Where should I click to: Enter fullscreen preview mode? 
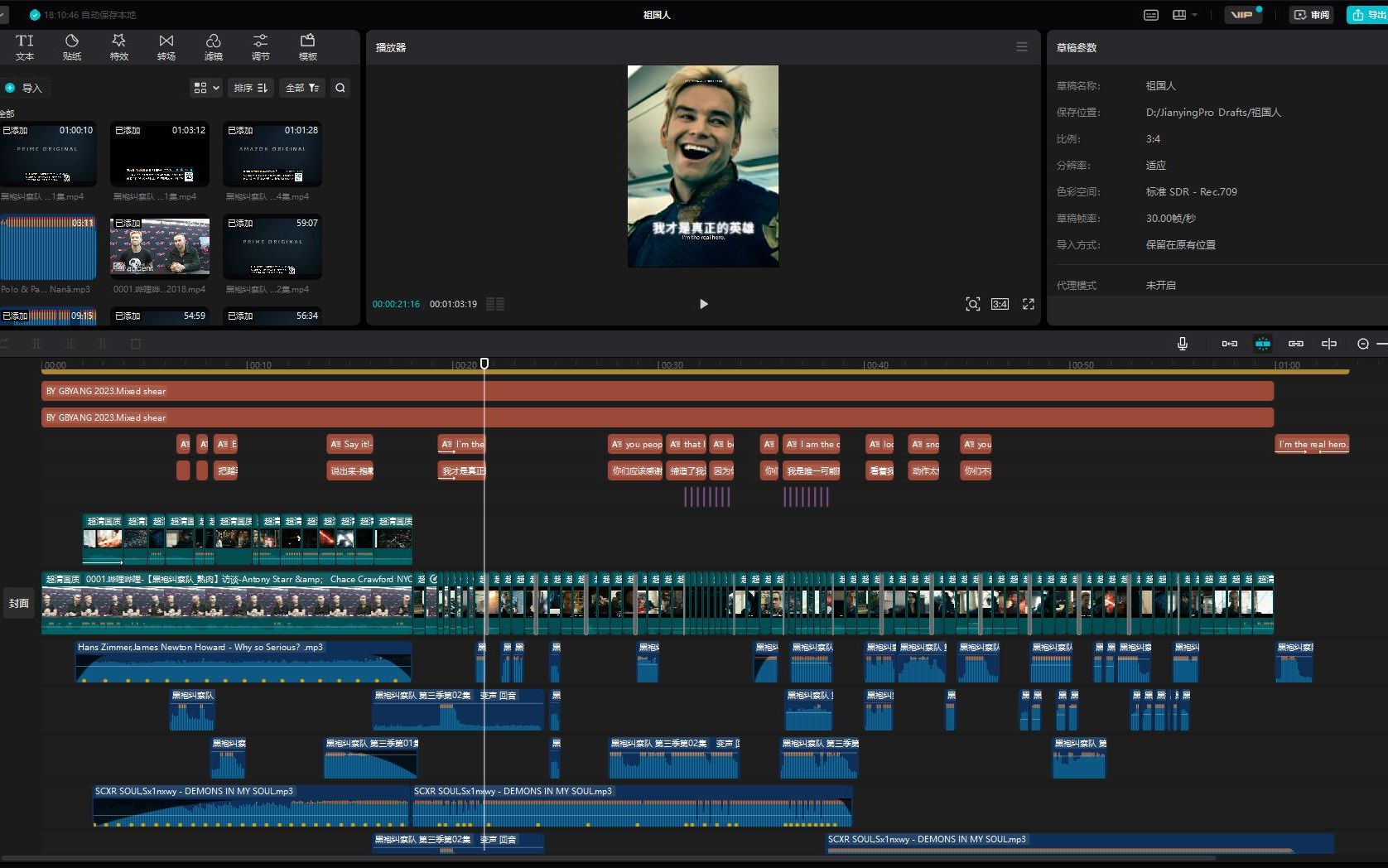[1029, 304]
